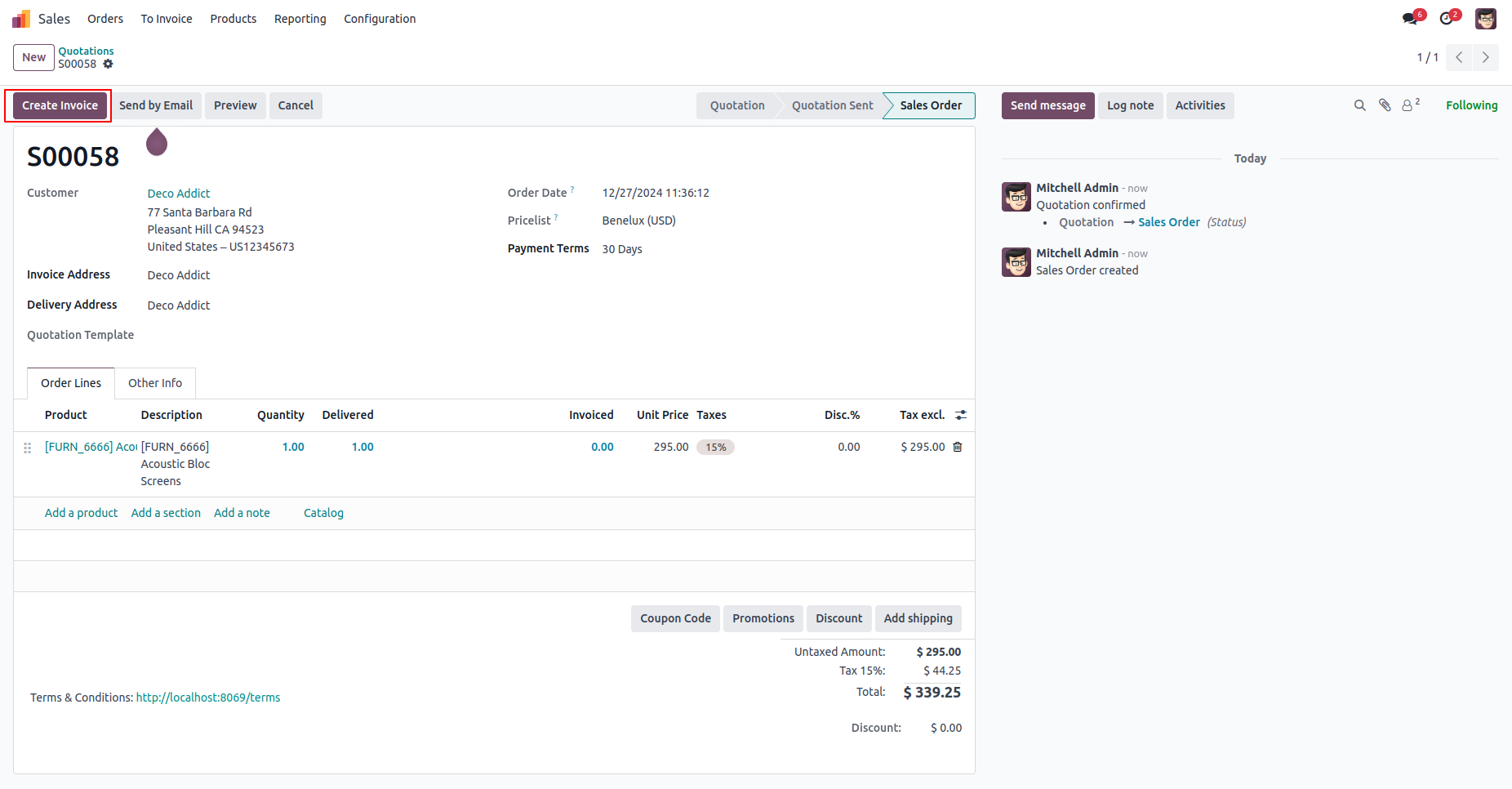Open the conversations chat bubble icon
This screenshot has width=1512, height=789.
(1410, 19)
